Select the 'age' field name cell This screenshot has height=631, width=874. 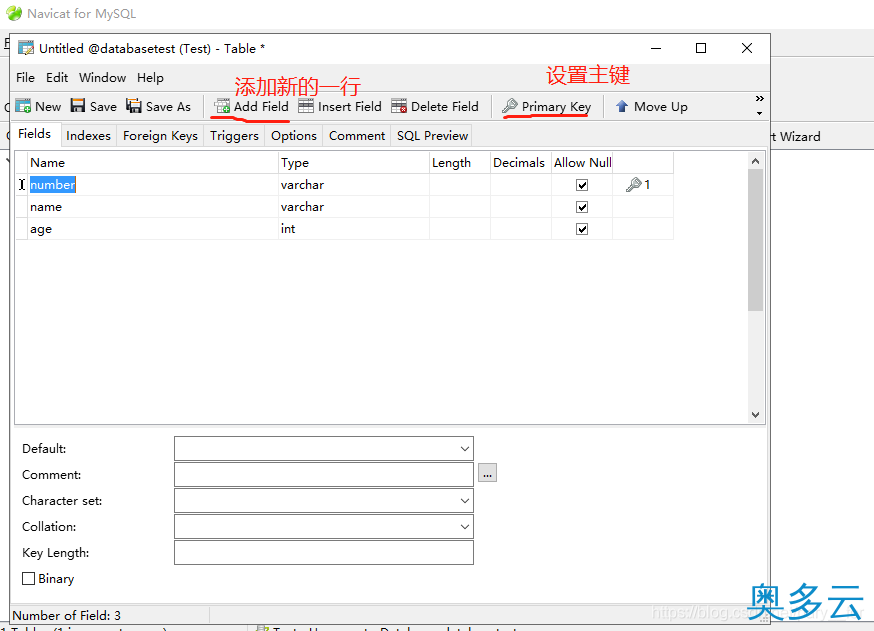(153, 229)
